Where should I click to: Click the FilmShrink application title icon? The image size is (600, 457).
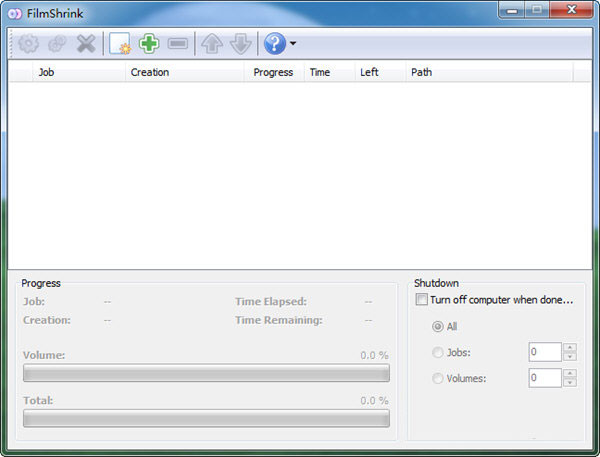tap(15, 14)
